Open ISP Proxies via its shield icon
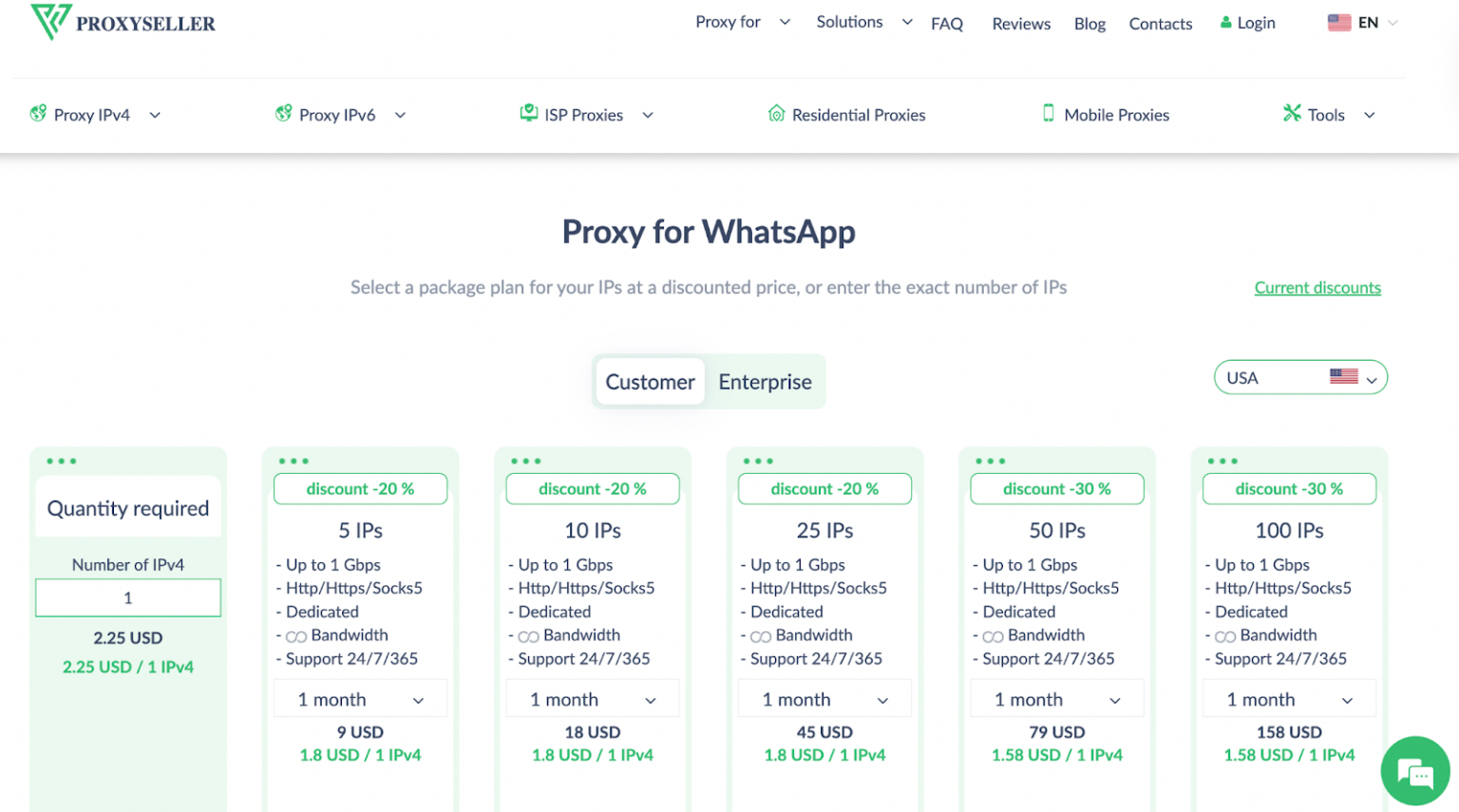 coord(527,113)
